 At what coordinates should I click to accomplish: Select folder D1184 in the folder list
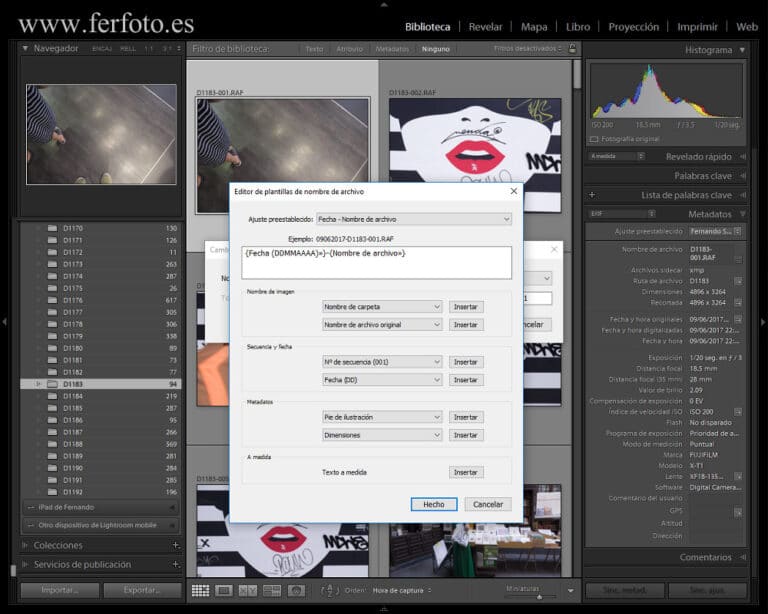pos(100,396)
